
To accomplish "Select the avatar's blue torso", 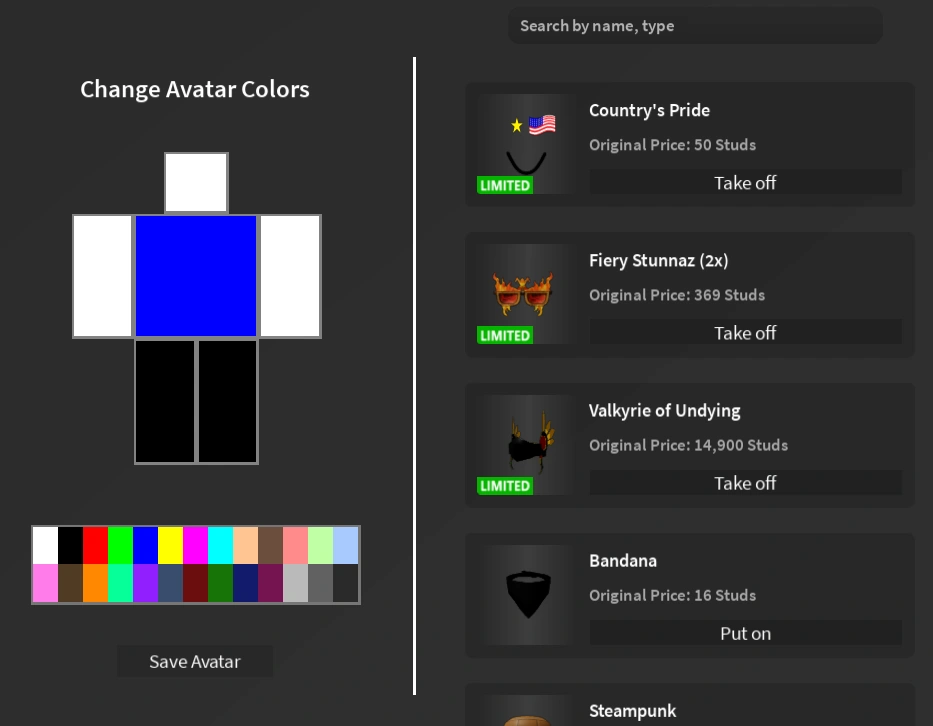I will coord(195,275).
